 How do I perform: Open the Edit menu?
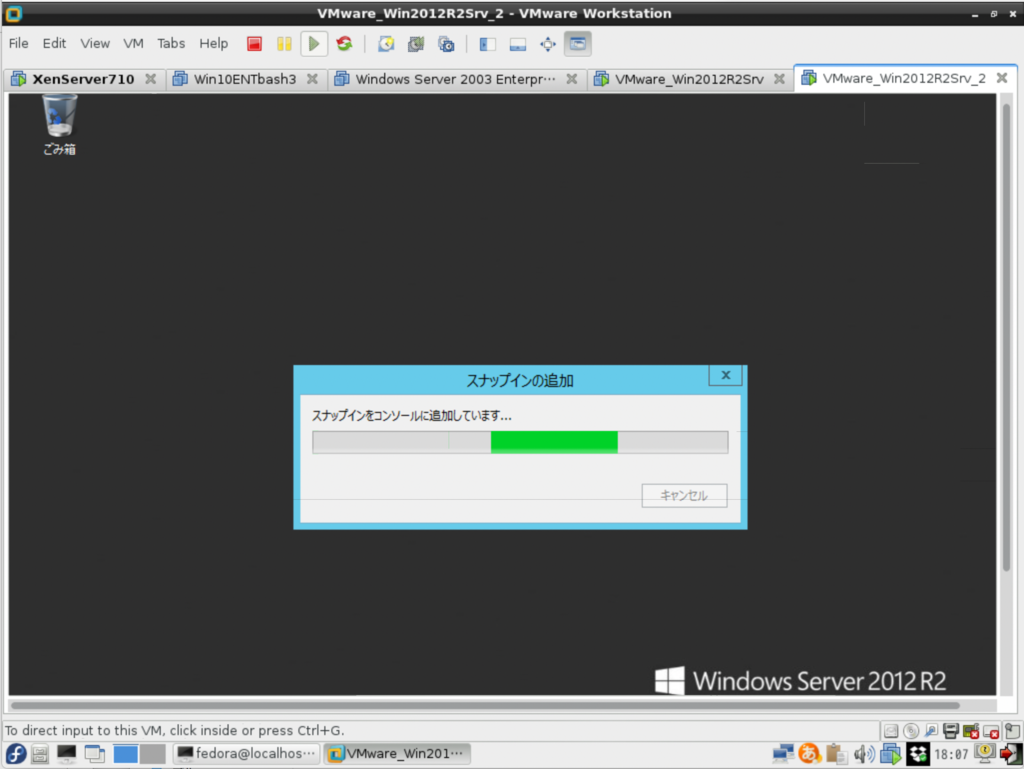pos(54,43)
